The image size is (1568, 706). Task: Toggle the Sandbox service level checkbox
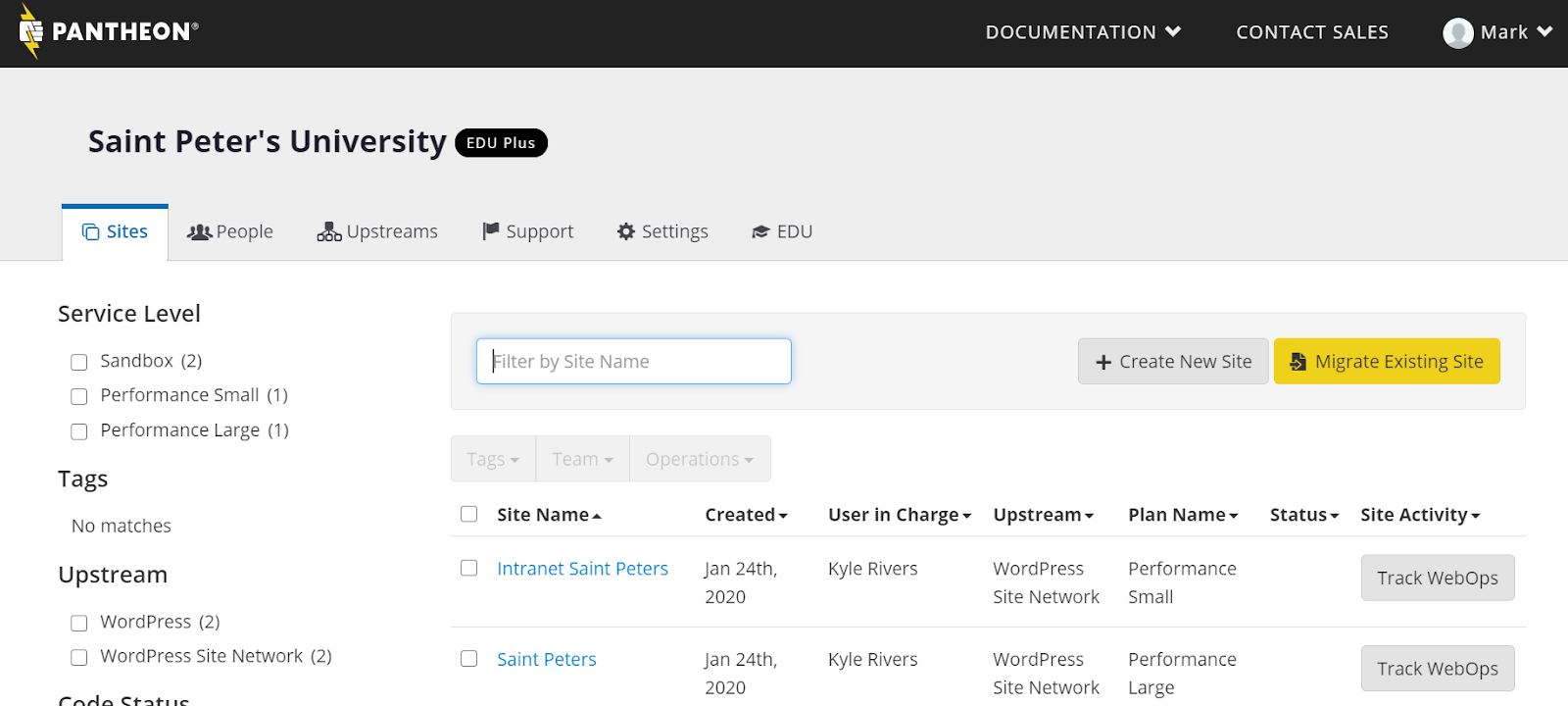(79, 362)
